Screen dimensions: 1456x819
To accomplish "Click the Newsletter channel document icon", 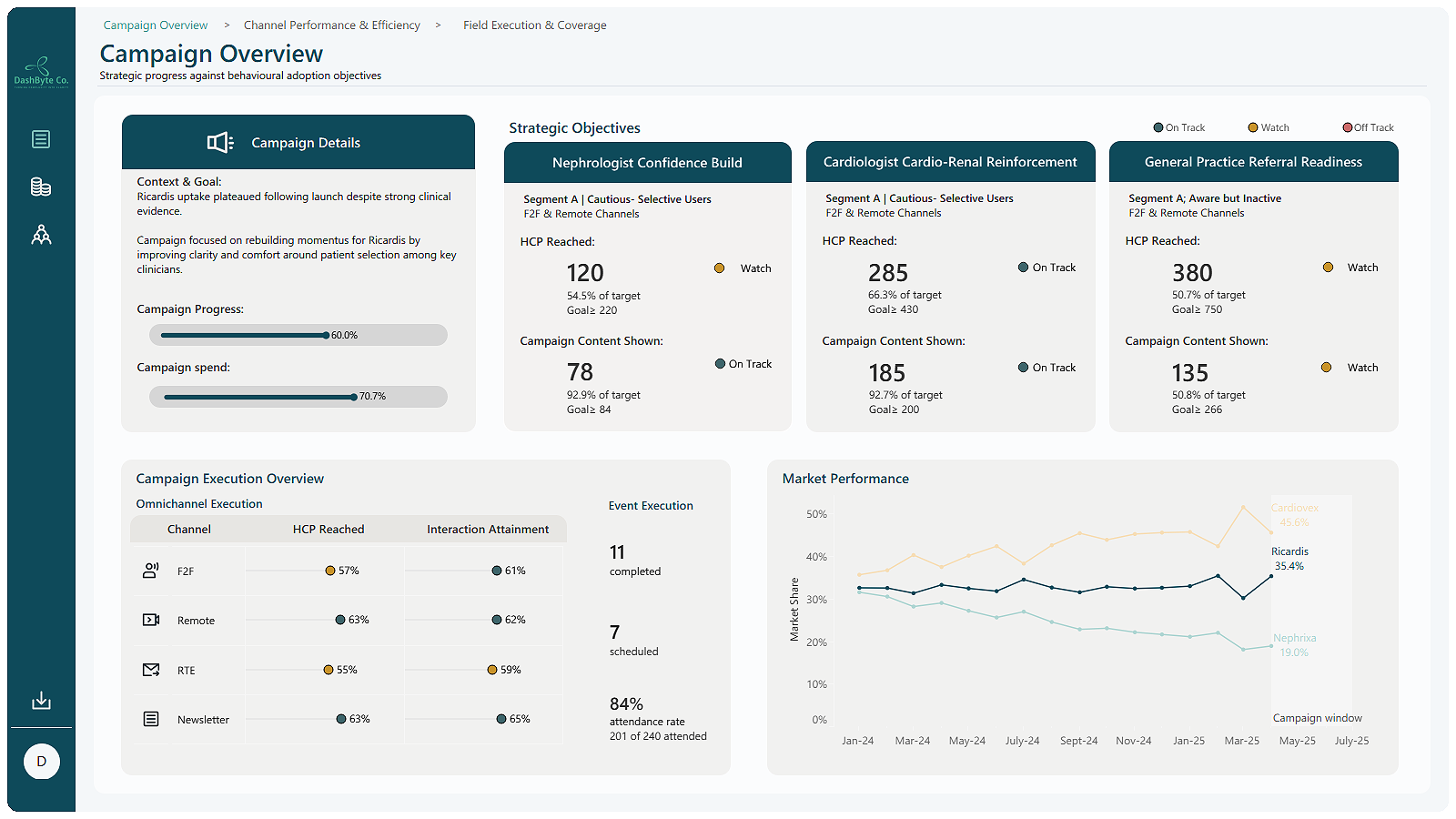I will pyautogui.click(x=151, y=719).
